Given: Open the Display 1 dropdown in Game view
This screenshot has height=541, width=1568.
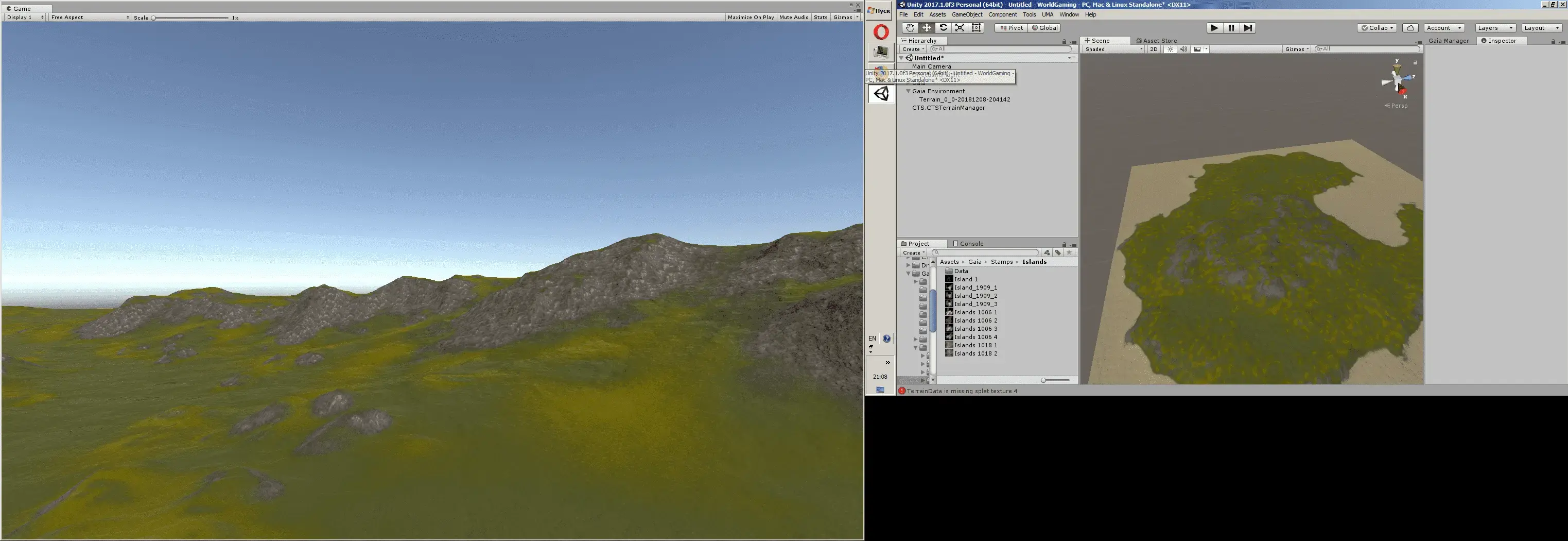Looking at the screenshot, I should pyautogui.click(x=25, y=17).
